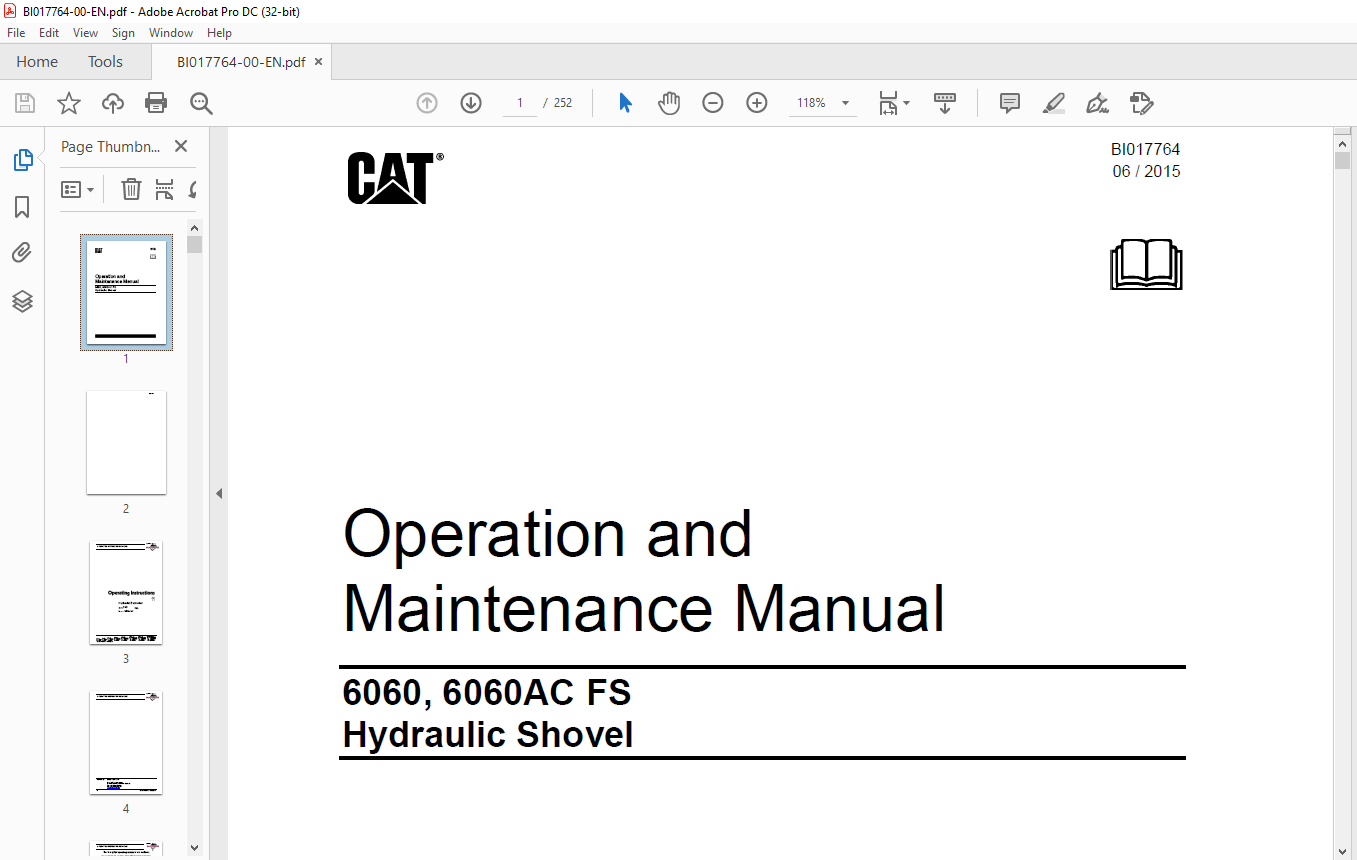Open Page Thumbnails sidebar icon

(x=22, y=160)
